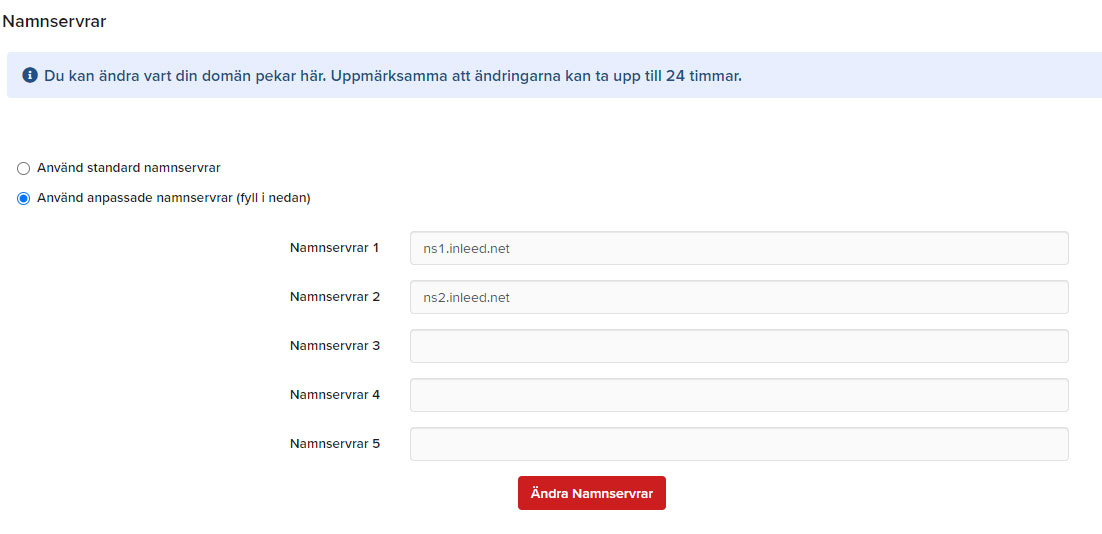The height and width of the screenshot is (534, 1102).
Task: Click the 'Namnservrar' page heading
Action: (x=54, y=21)
